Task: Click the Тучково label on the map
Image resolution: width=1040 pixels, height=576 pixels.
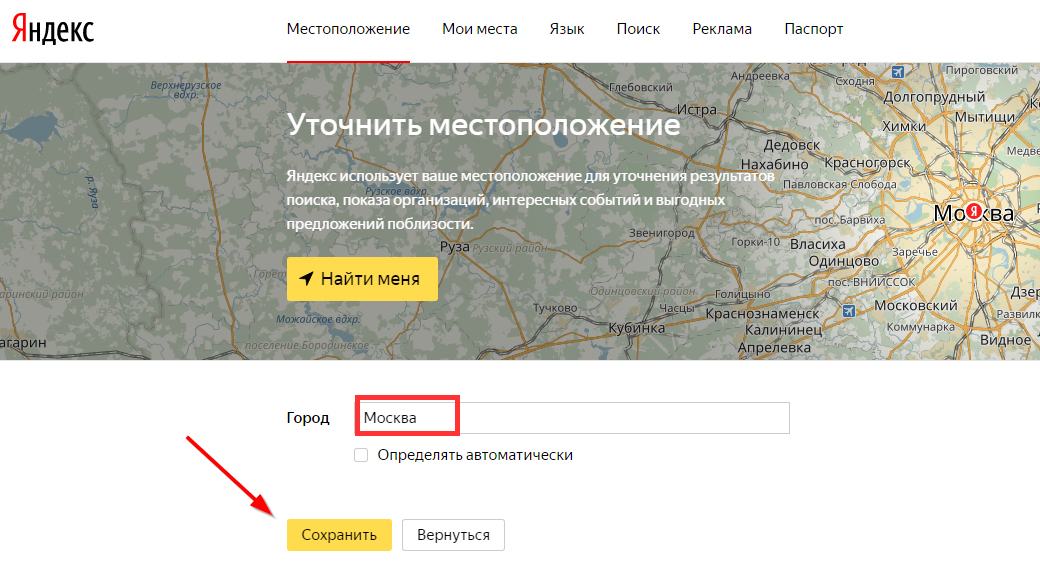Action: tap(555, 308)
